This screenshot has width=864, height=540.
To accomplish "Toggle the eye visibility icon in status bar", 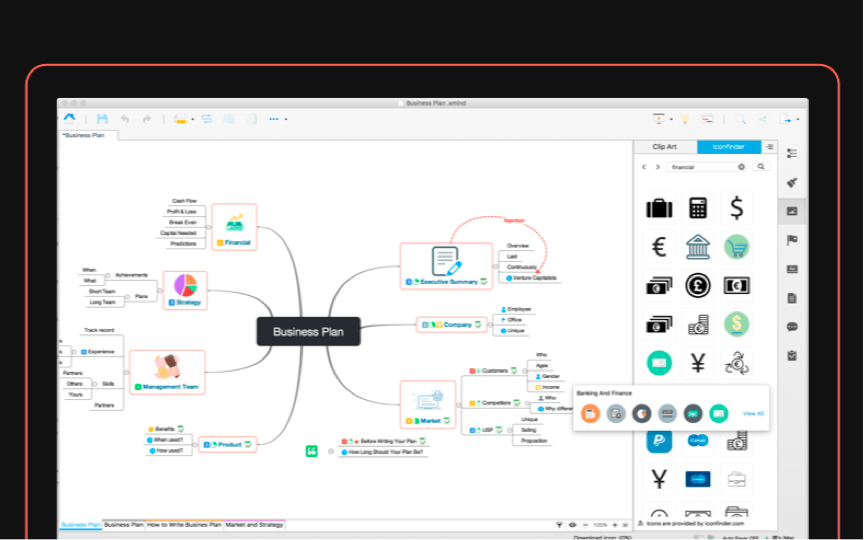I will 572,524.
